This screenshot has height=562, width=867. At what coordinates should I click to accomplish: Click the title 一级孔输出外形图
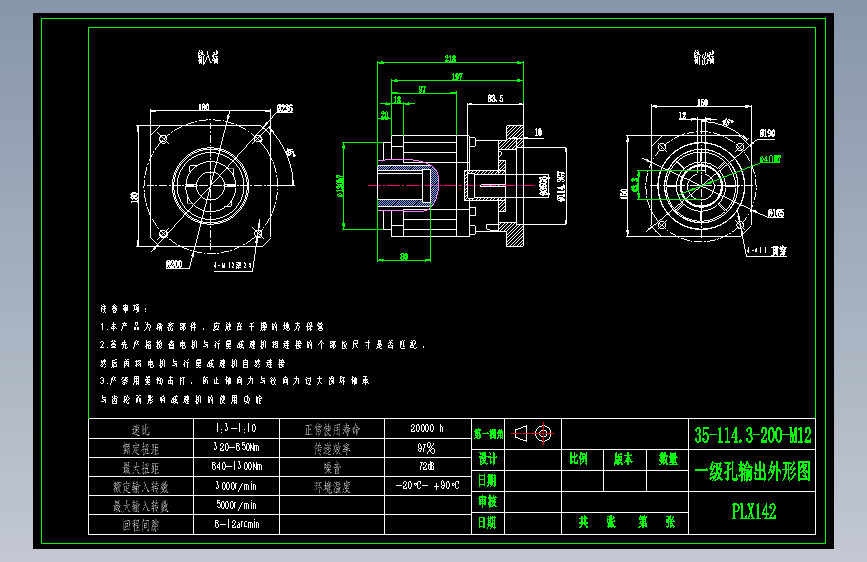point(753,472)
